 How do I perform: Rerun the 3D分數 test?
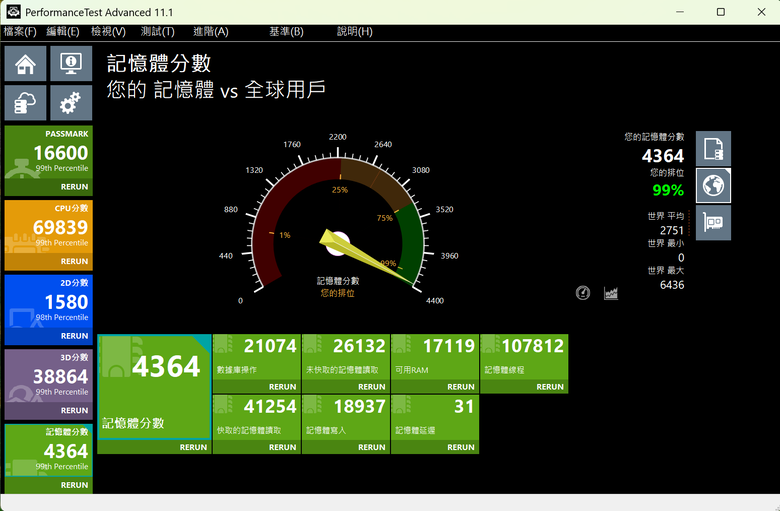pyautogui.click(x=74, y=410)
